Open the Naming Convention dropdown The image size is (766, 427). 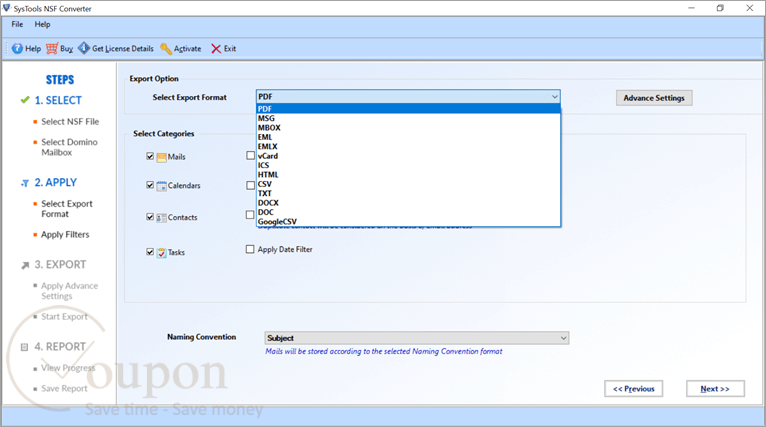(x=417, y=338)
